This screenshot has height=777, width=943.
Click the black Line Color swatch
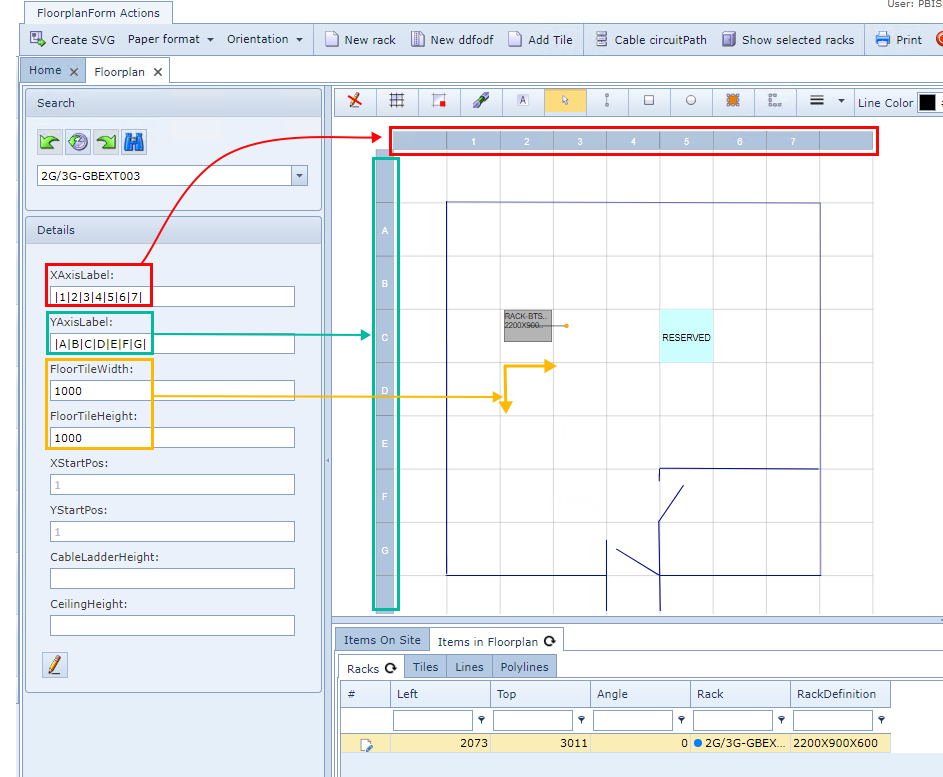click(x=927, y=103)
